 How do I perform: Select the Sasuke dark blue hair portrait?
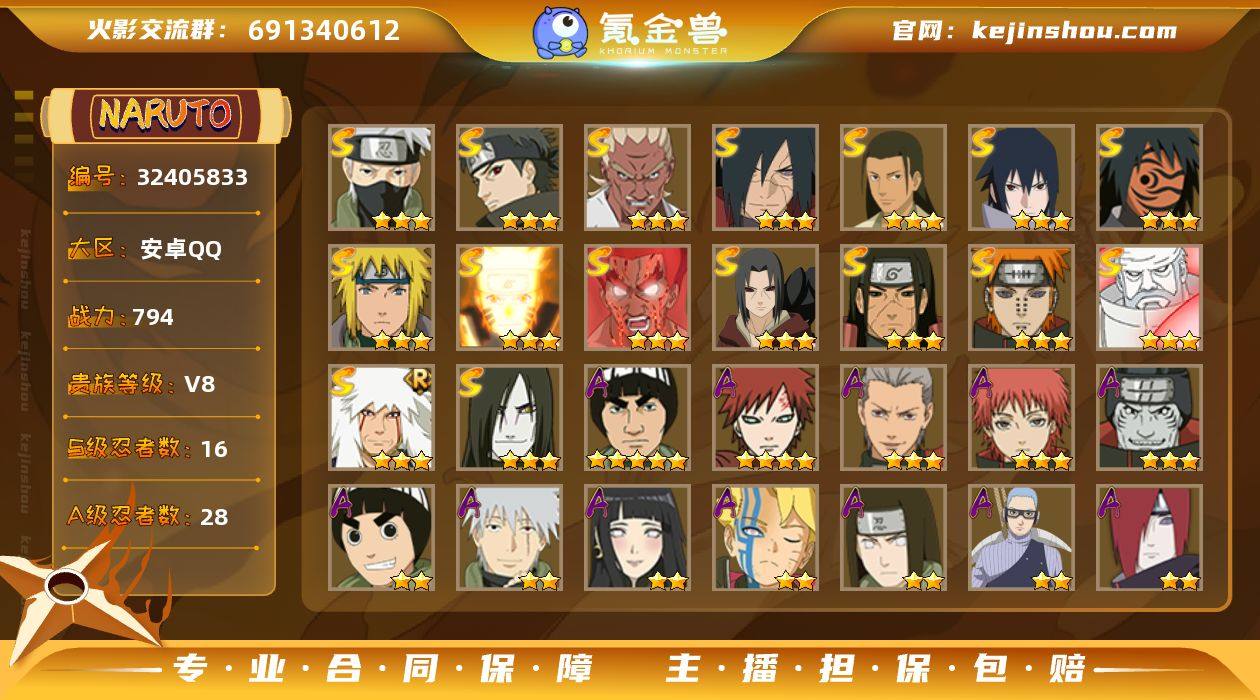pos(1021,177)
